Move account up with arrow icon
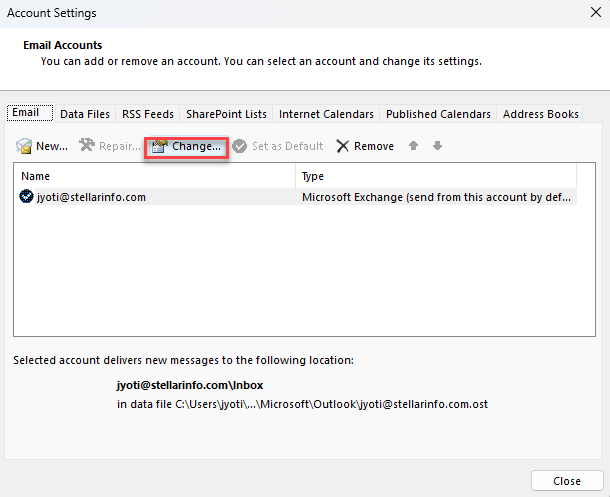 [413, 146]
